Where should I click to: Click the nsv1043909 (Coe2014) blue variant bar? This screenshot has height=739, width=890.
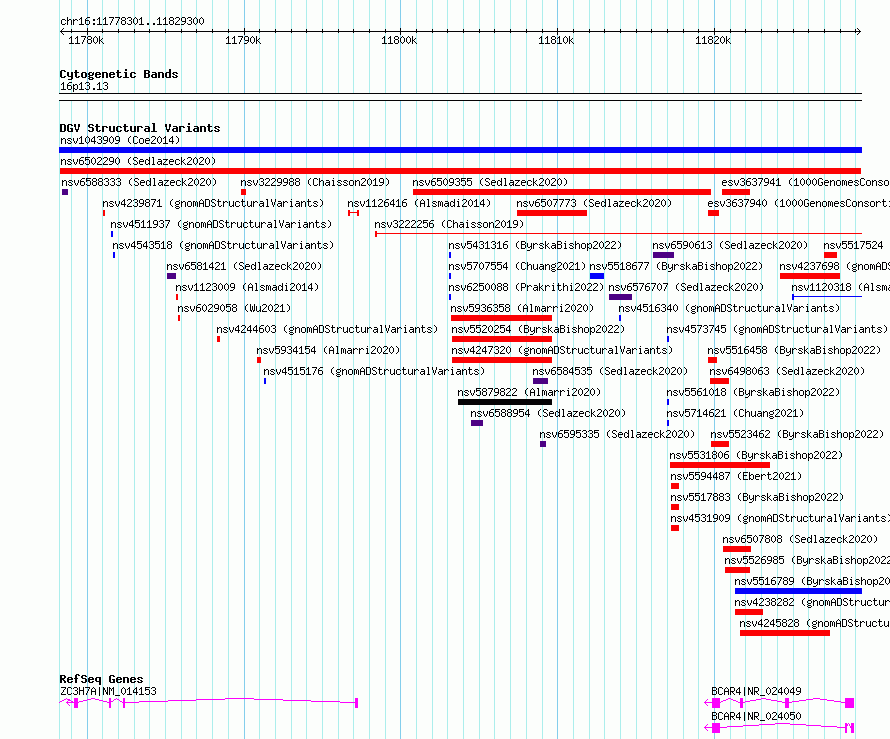click(x=460, y=150)
